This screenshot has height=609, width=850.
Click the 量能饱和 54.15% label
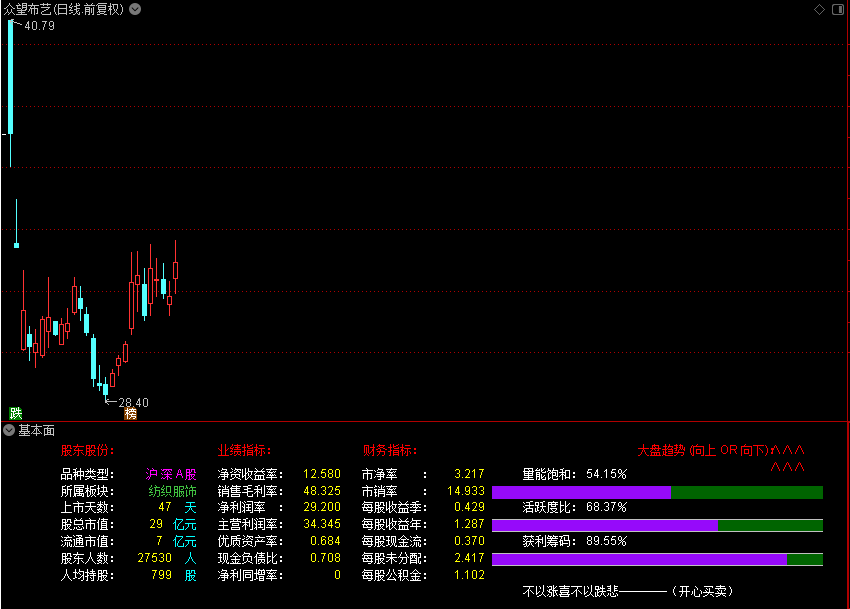click(x=575, y=475)
